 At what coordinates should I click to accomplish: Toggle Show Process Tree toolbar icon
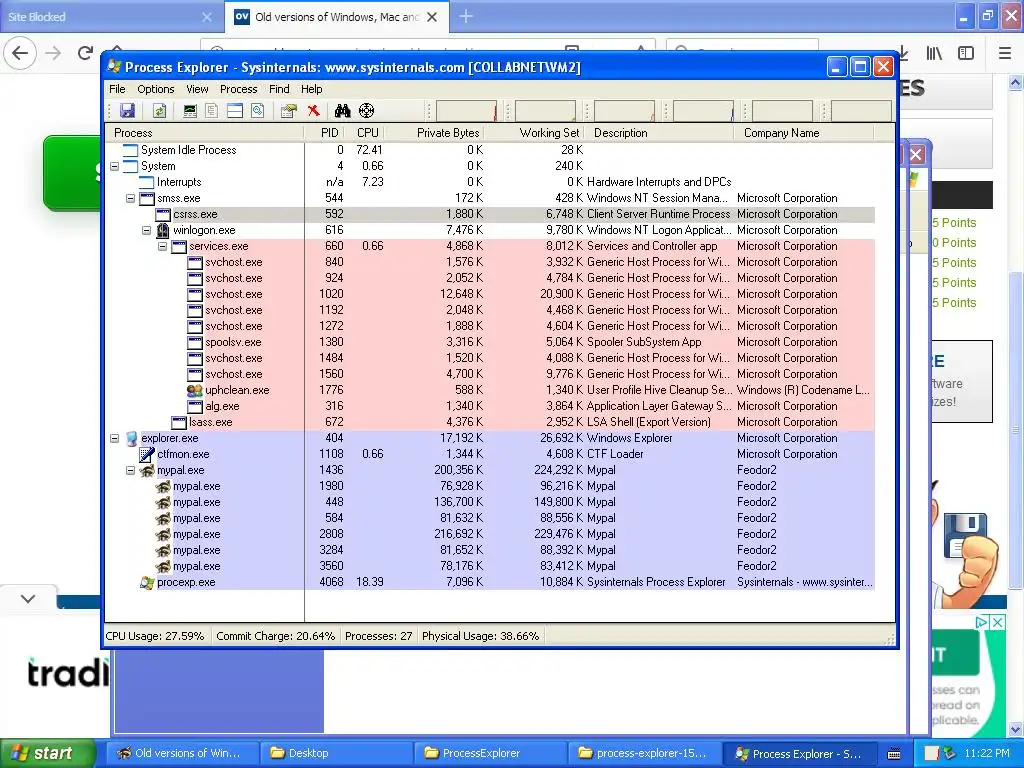tap(212, 111)
